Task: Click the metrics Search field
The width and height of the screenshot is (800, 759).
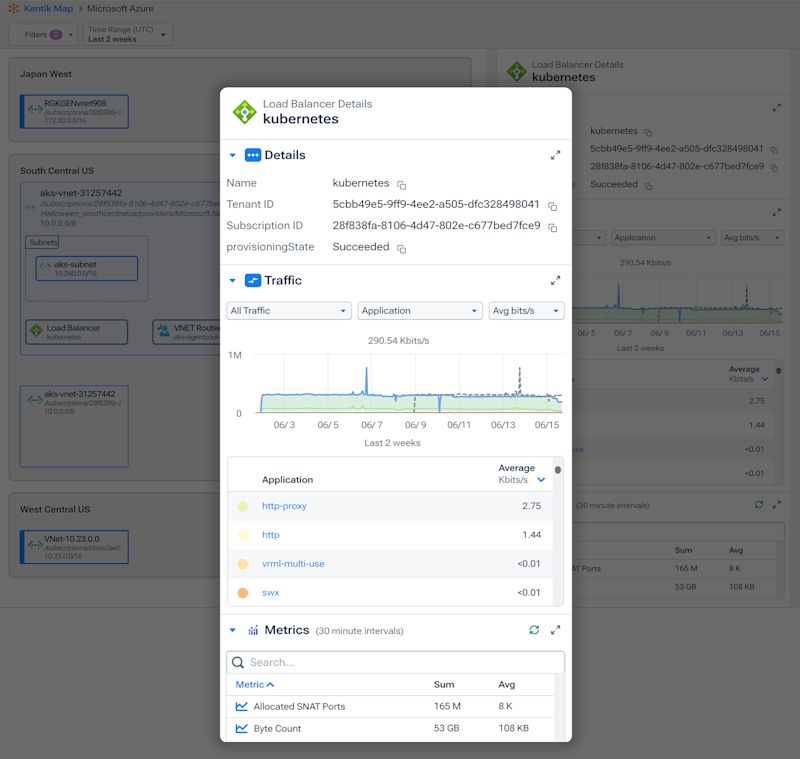Action: tap(395, 662)
